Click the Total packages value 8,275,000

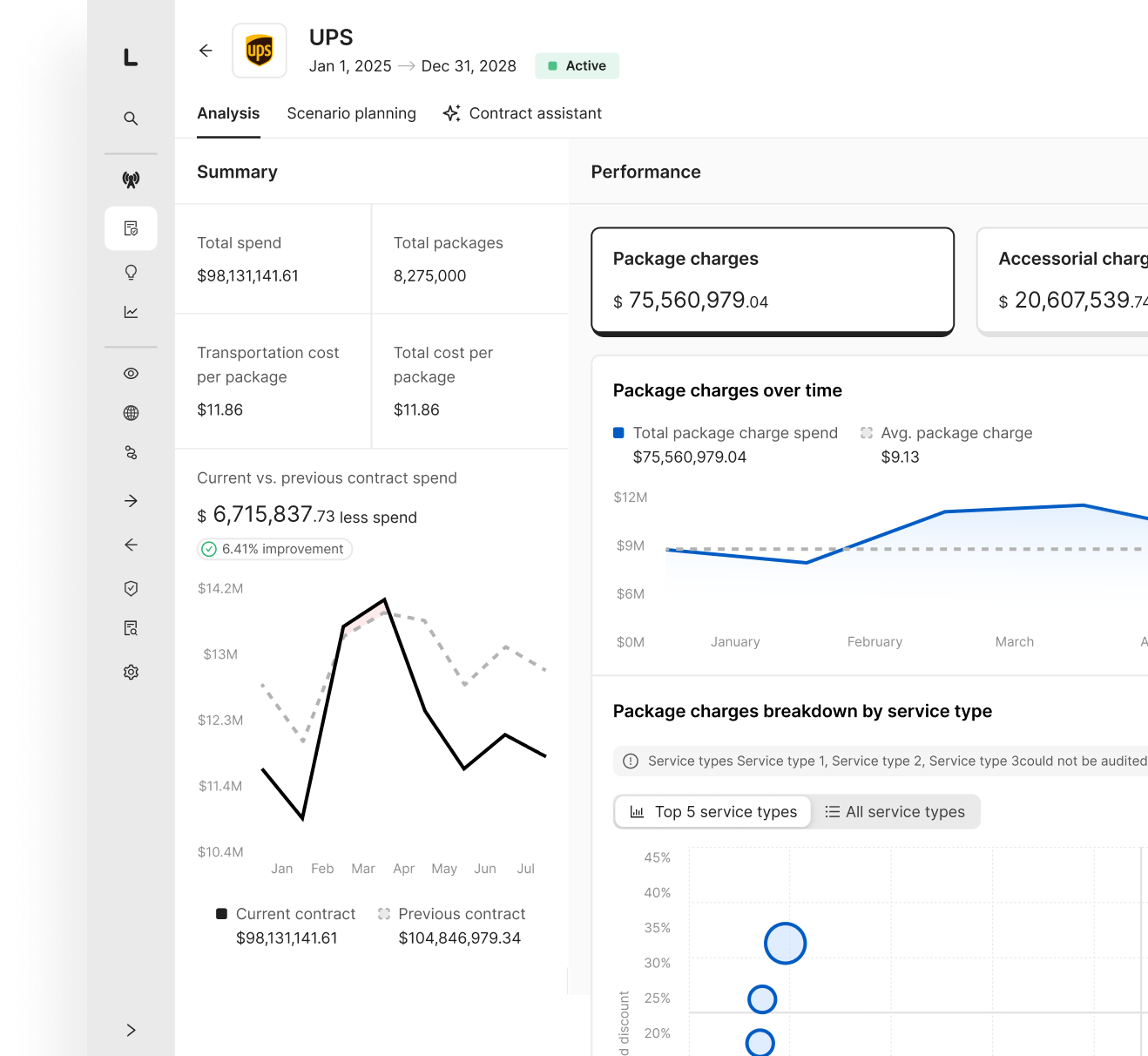(x=430, y=276)
